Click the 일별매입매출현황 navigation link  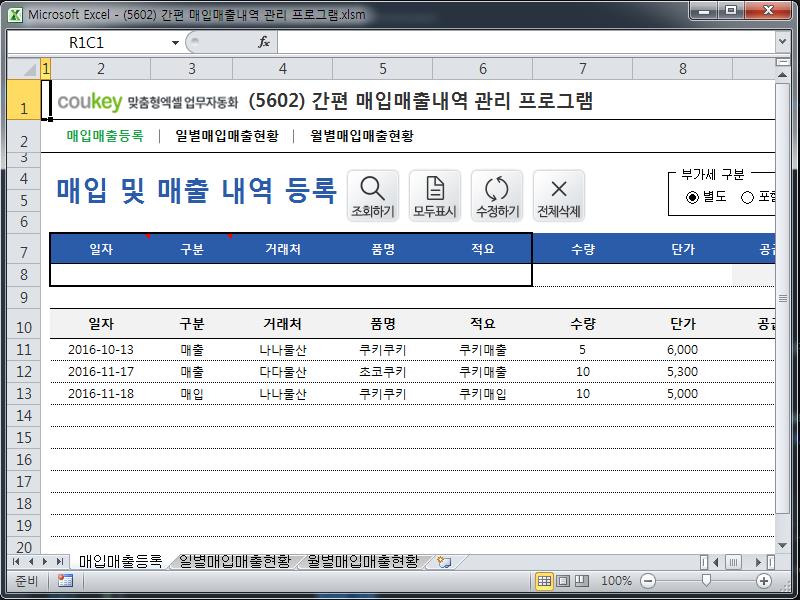227,136
